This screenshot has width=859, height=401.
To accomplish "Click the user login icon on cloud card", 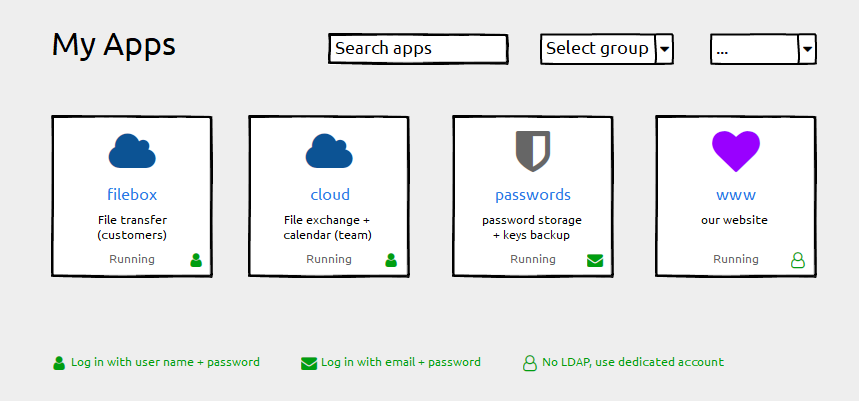I will click(x=391, y=260).
